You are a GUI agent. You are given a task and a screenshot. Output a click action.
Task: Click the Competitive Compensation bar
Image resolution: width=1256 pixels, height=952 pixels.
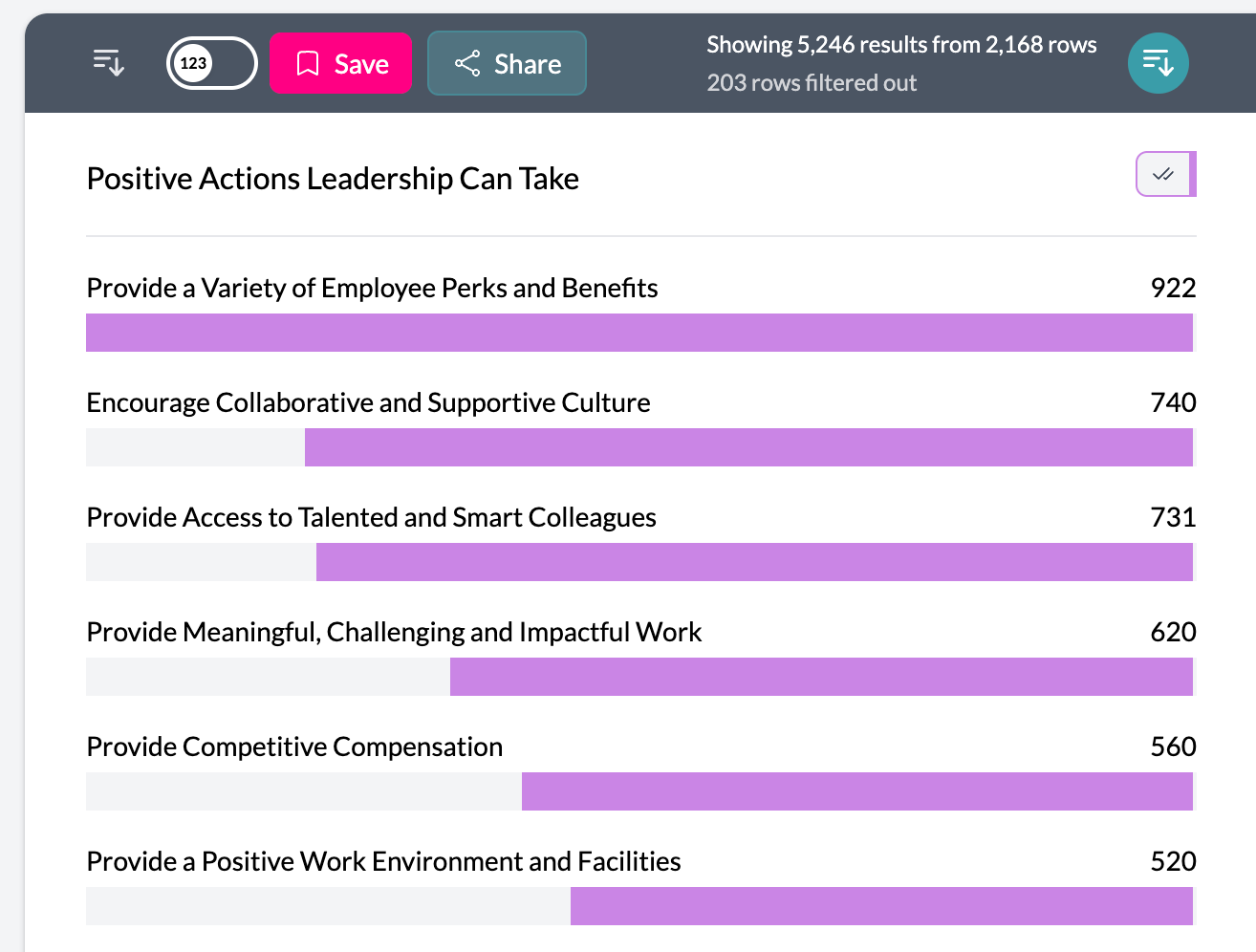(x=856, y=791)
